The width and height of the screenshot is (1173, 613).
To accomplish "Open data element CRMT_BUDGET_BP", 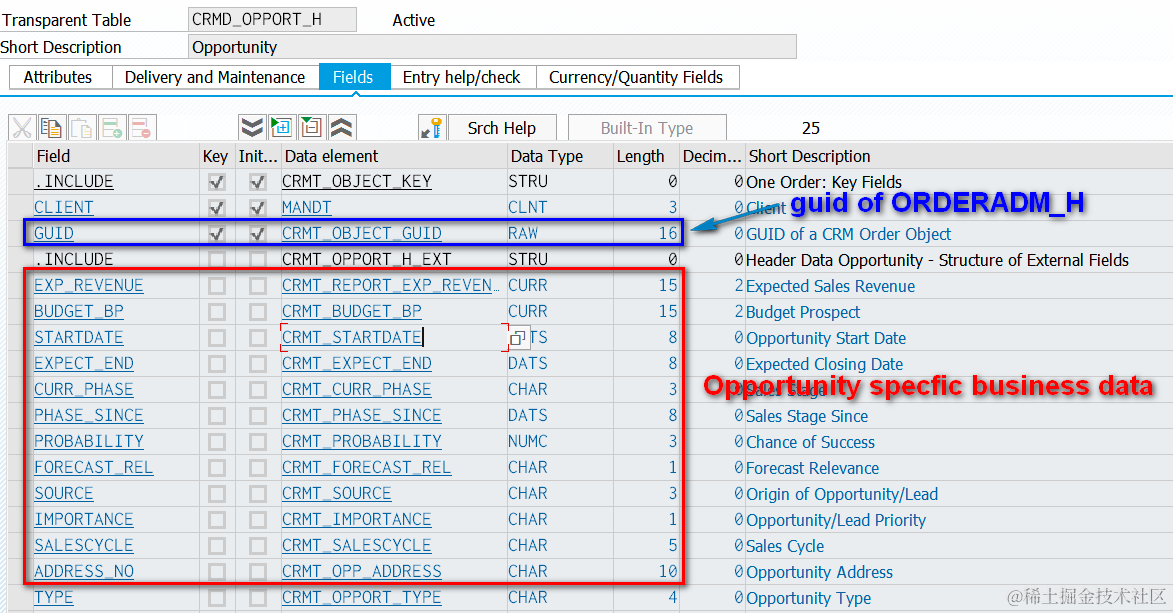I will click(352, 311).
